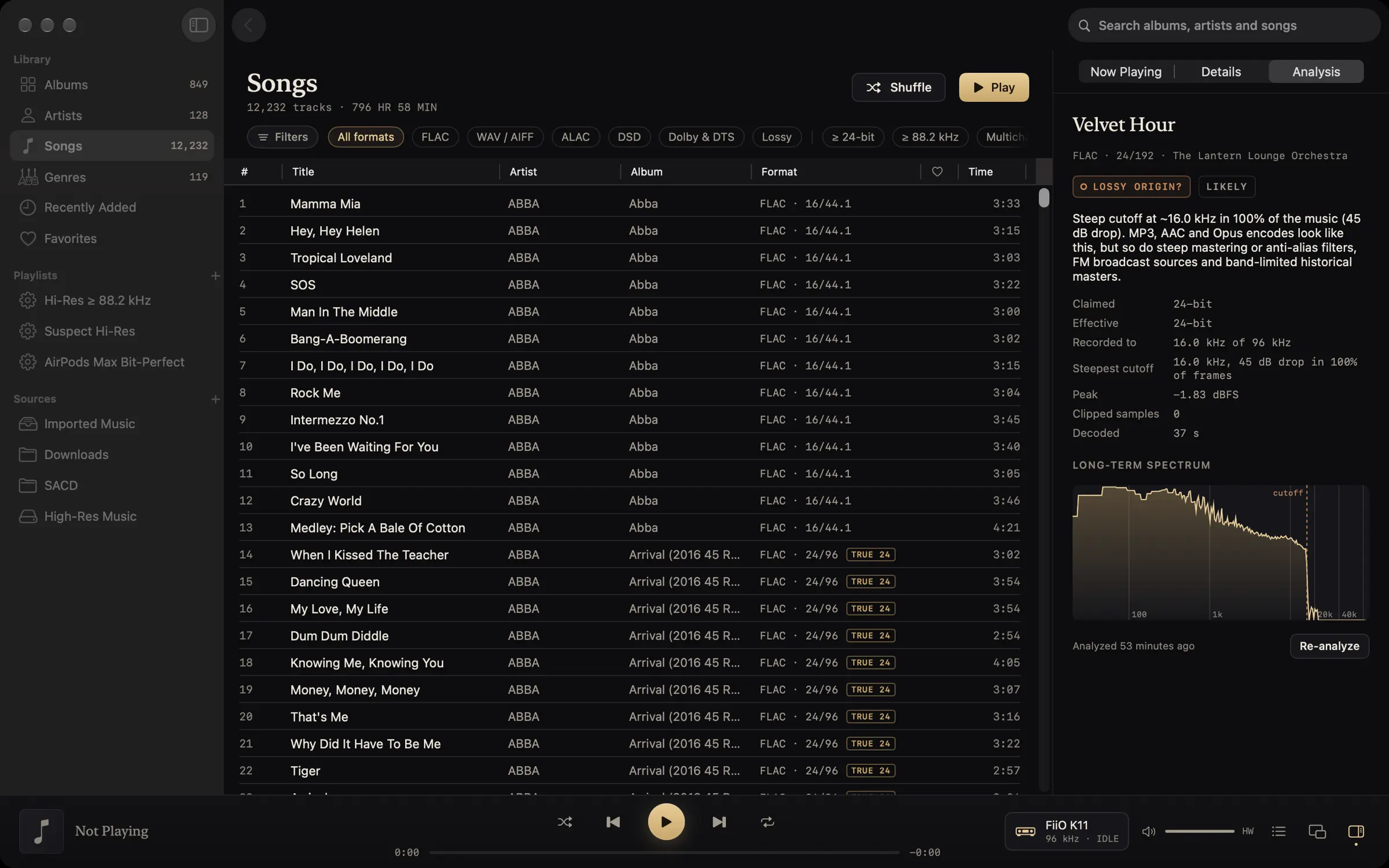This screenshot has width=1389, height=868.
Task: Enable the WAV / AIFF filter
Action: point(505,137)
